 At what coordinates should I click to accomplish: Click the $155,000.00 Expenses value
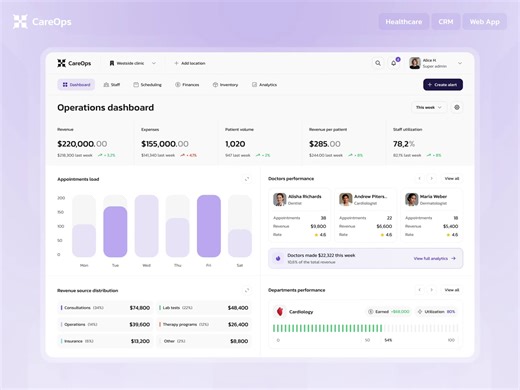(165, 144)
